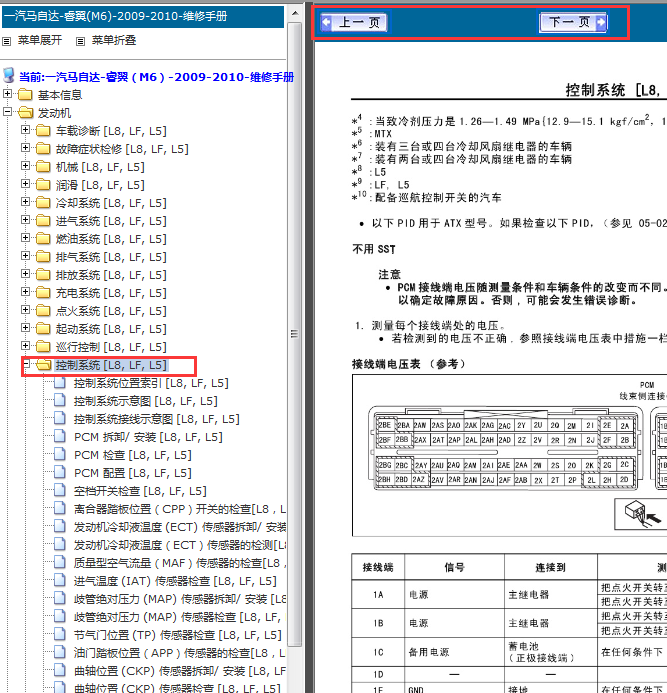This screenshot has width=667, height=693.
Task: Expand the 润滑 [L8, LF, L5] node
Action: point(25,184)
